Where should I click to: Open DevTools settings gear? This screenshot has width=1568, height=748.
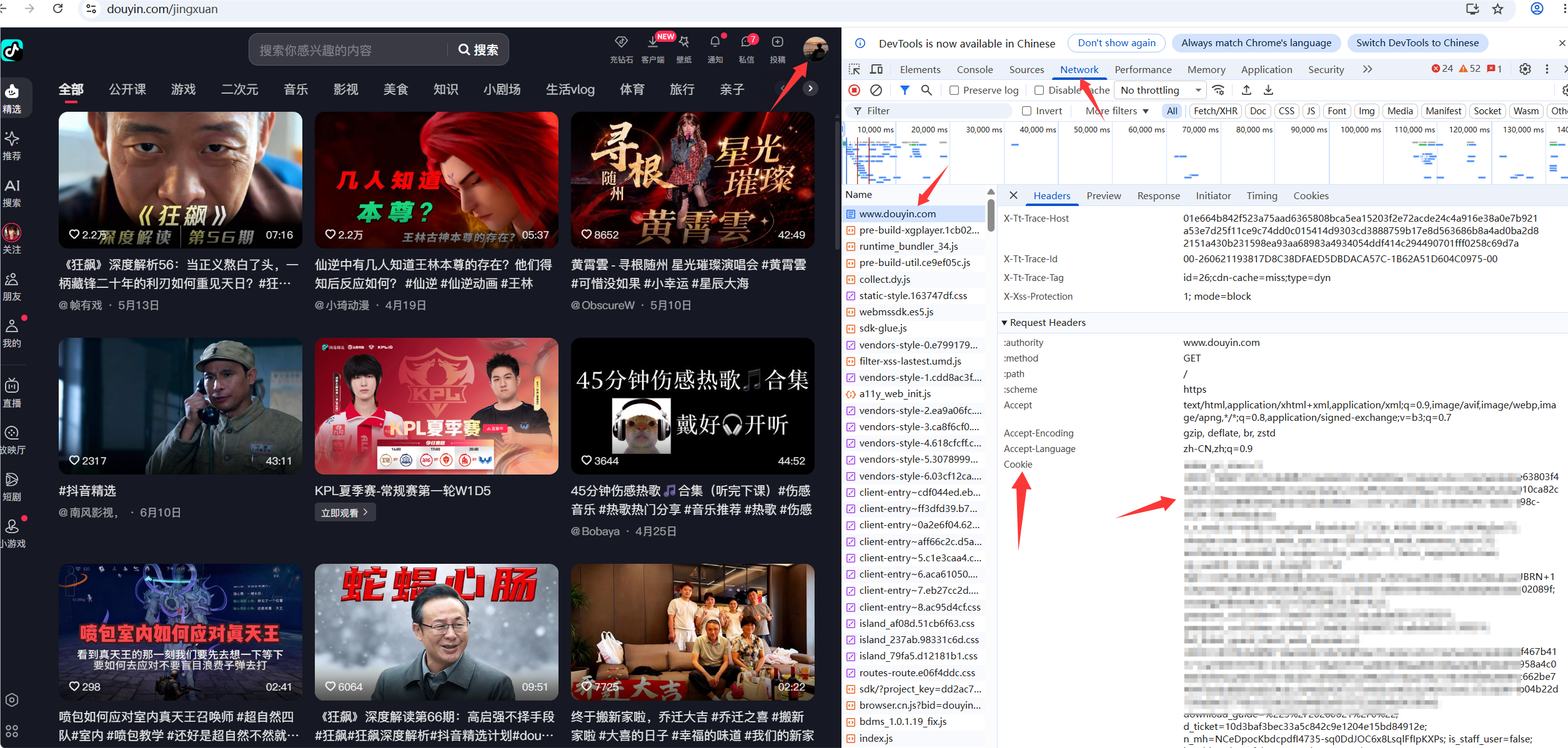click(1525, 69)
